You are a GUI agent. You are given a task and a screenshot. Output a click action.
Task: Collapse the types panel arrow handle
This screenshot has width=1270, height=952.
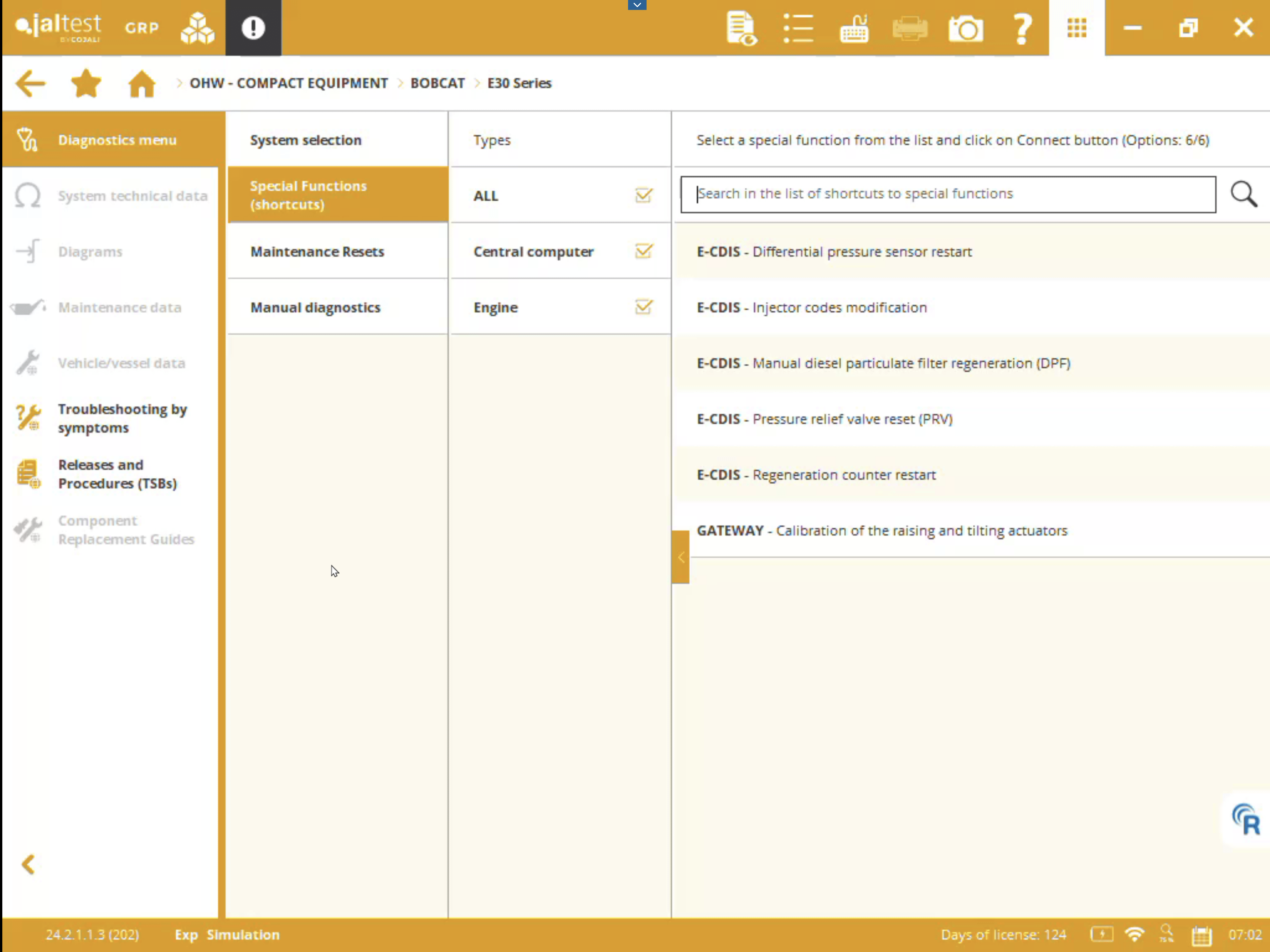pos(680,557)
